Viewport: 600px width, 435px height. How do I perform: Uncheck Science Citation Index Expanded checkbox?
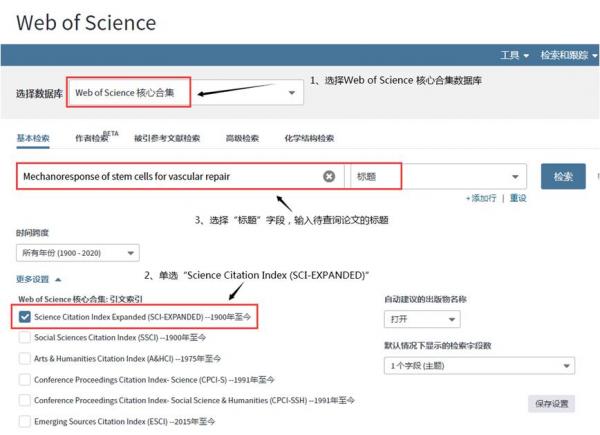point(25,317)
